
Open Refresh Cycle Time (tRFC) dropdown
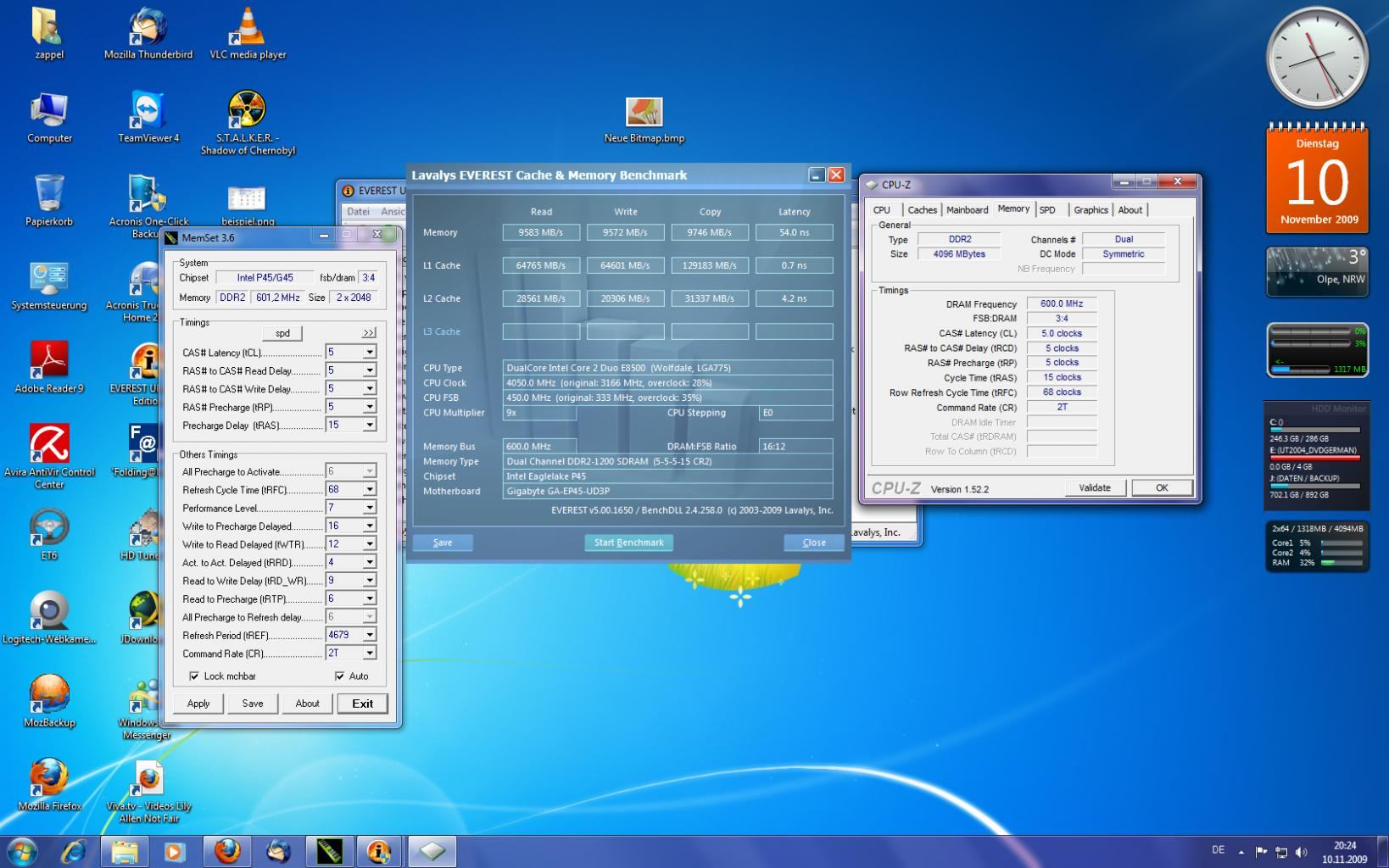pyautogui.click(x=369, y=489)
